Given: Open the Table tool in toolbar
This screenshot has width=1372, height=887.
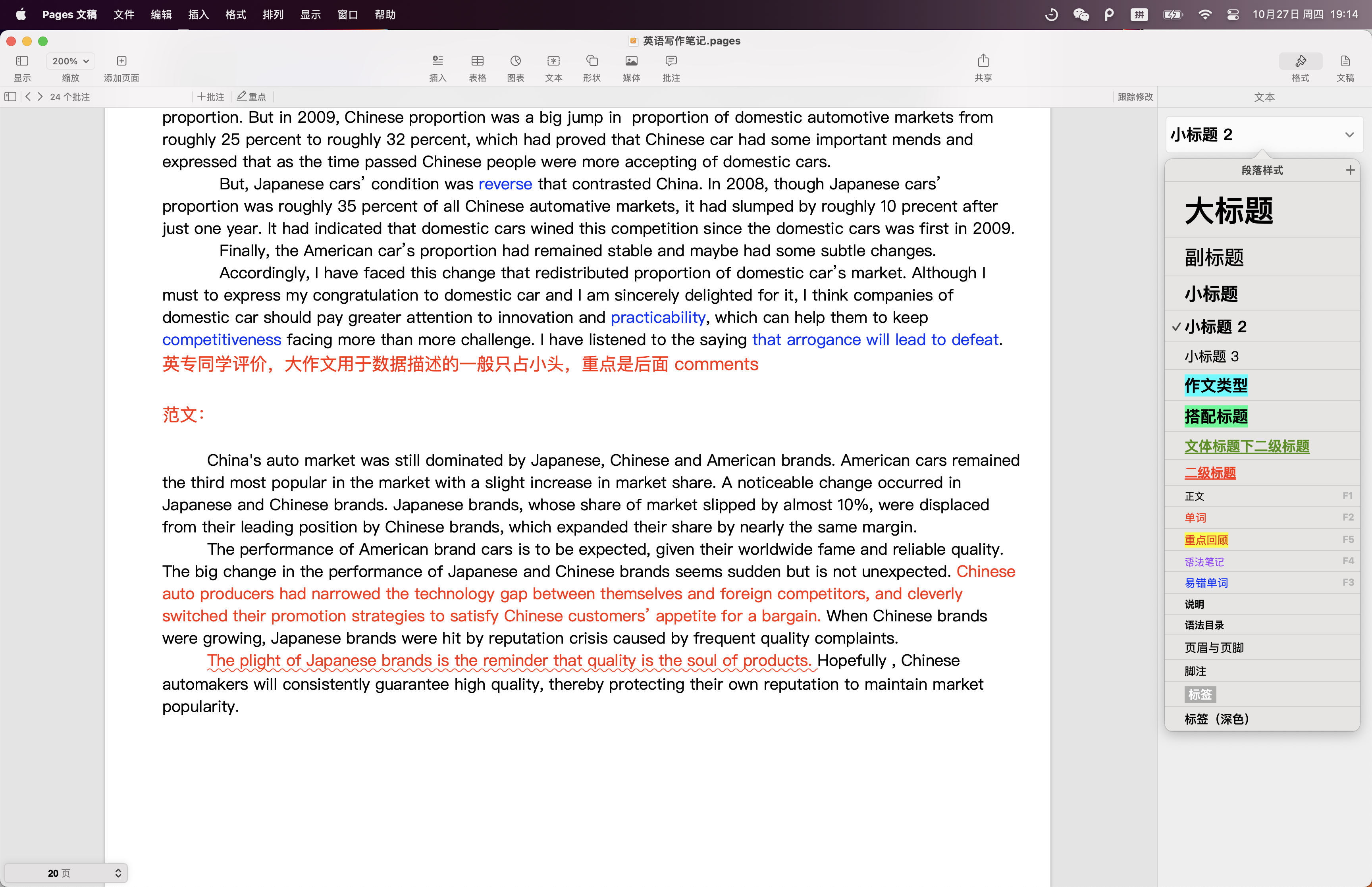Looking at the screenshot, I should (x=477, y=61).
